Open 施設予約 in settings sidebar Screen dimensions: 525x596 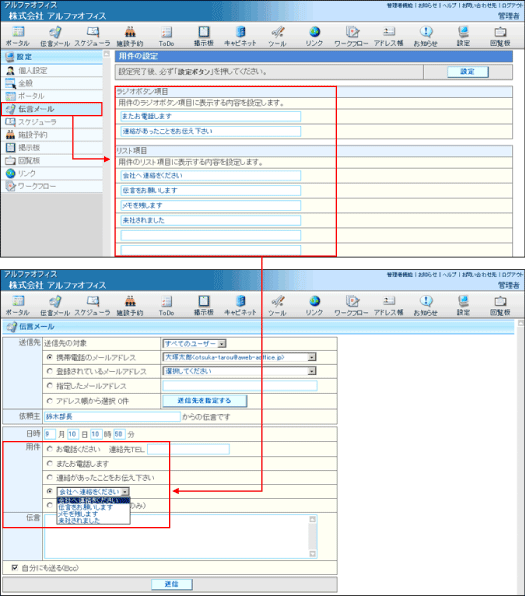click(52, 135)
